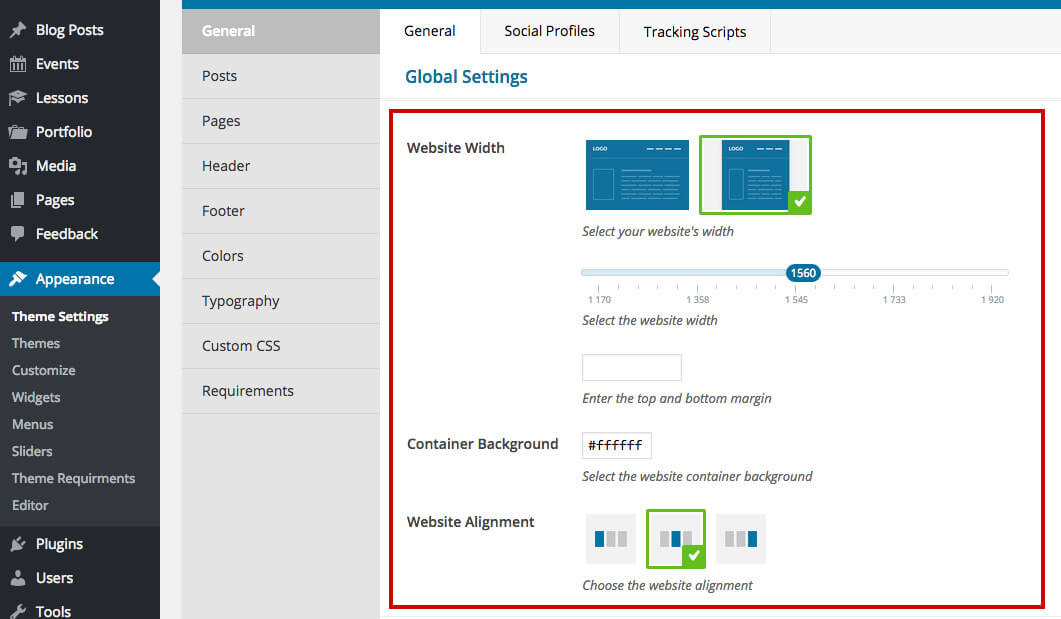Click the Blog Posts pin icon
The width and height of the screenshot is (1061, 619).
pos(18,30)
